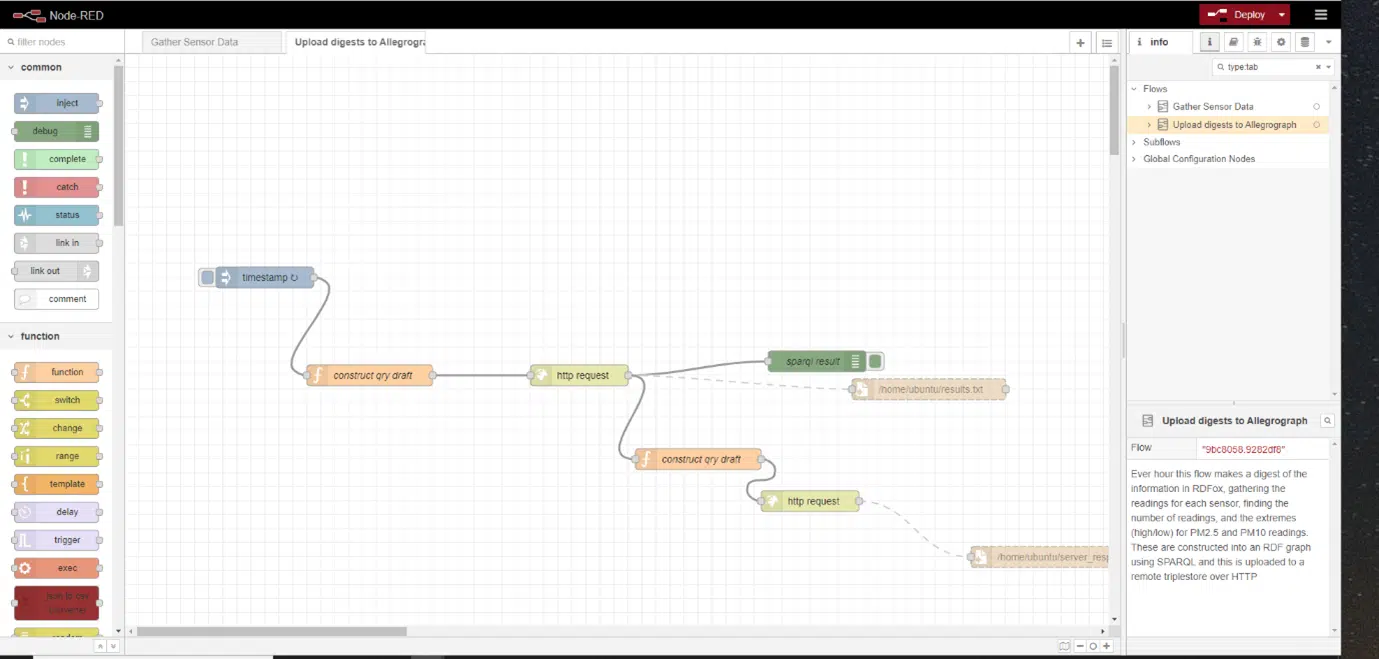The width and height of the screenshot is (1379, 659).
Task: Open configuration nodes gear icon
Action: (x=1281, y=42)
